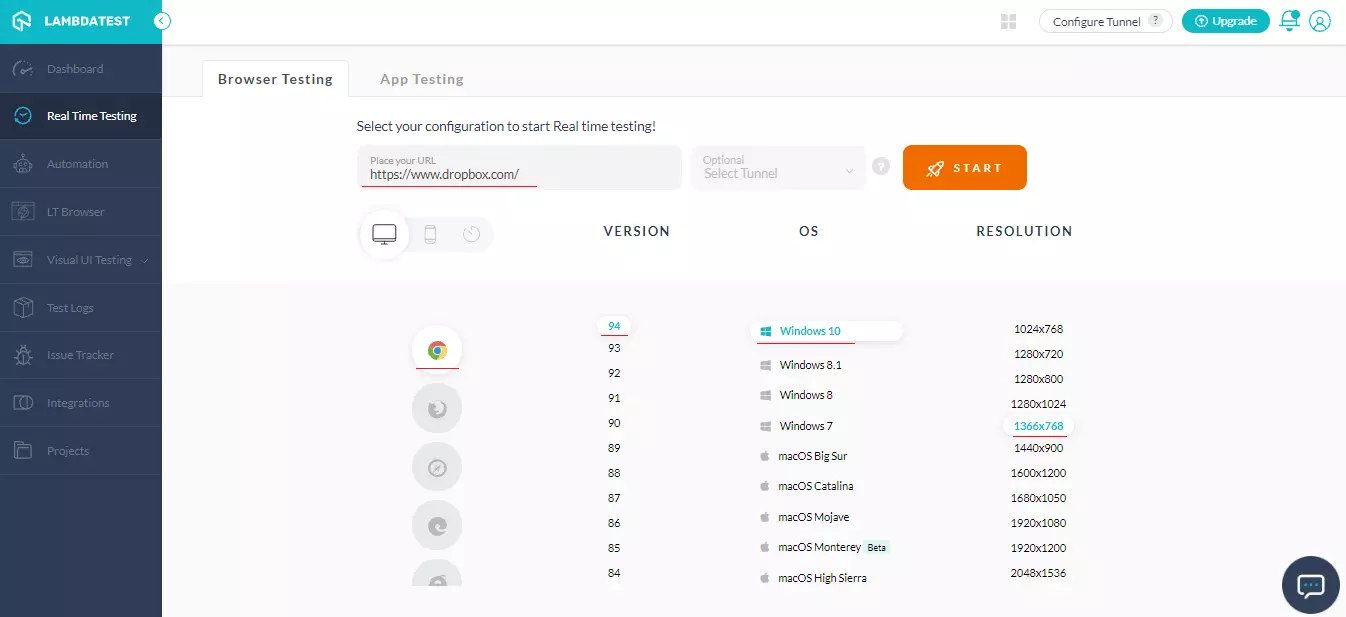This screenshot has width=1346, height=617.
Task: Collapse the left sidebar with arrow
Action: 162,21
